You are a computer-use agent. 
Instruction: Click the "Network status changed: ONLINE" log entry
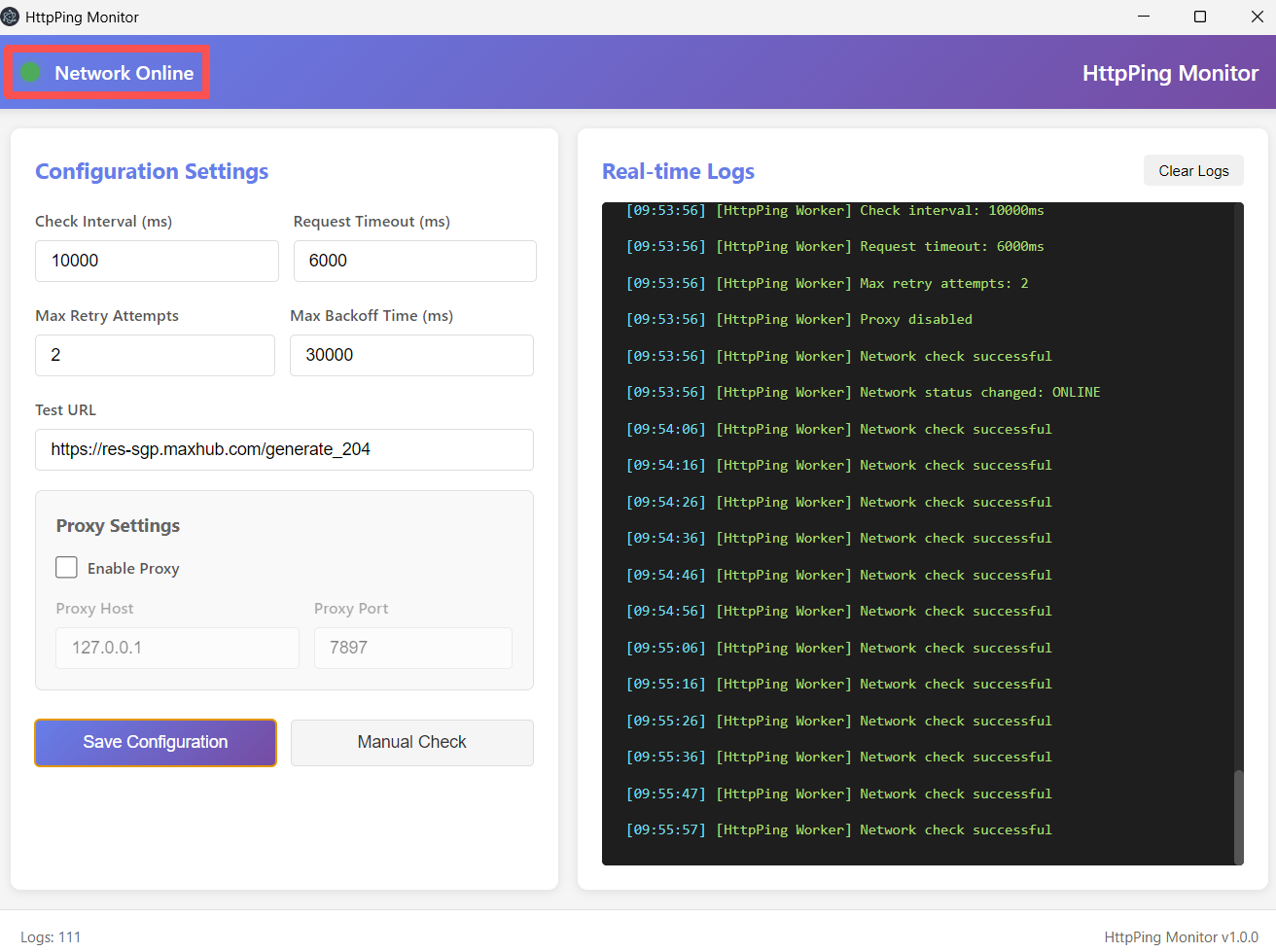[x=979, y=393]
